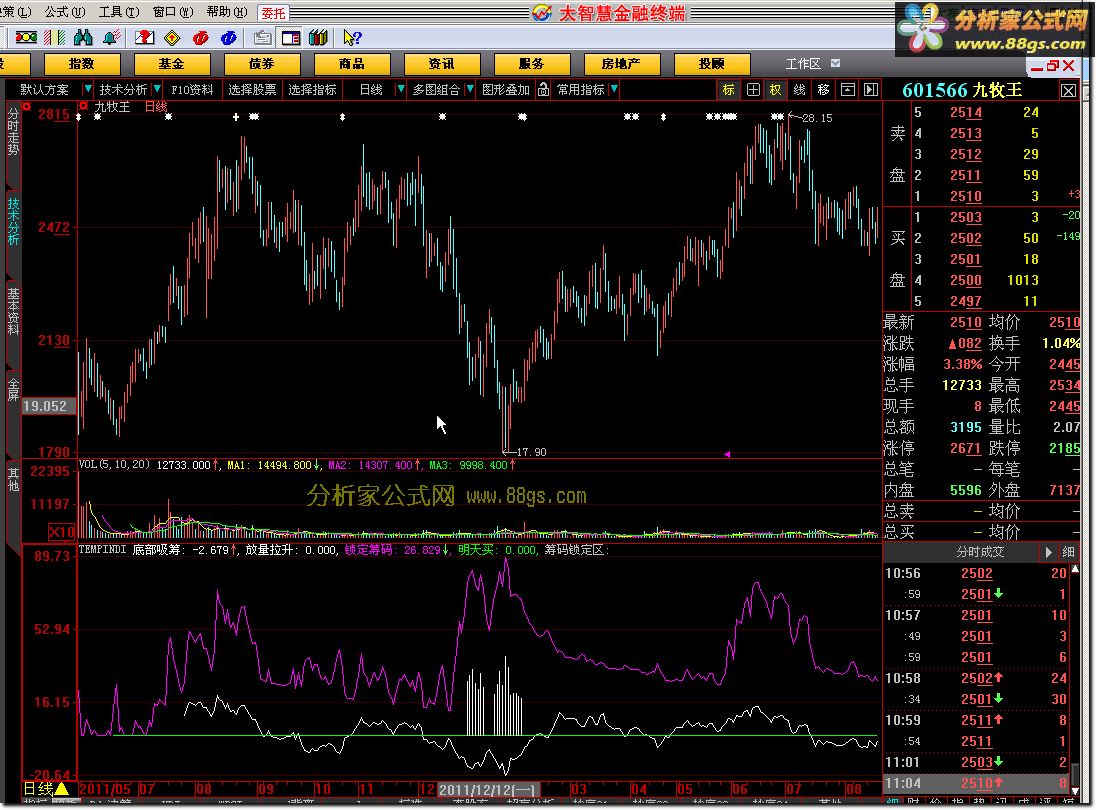The image size is (1097, 810).
Task: Click the window panel icon in chart toolbar
Action: [x=847, y=90]
